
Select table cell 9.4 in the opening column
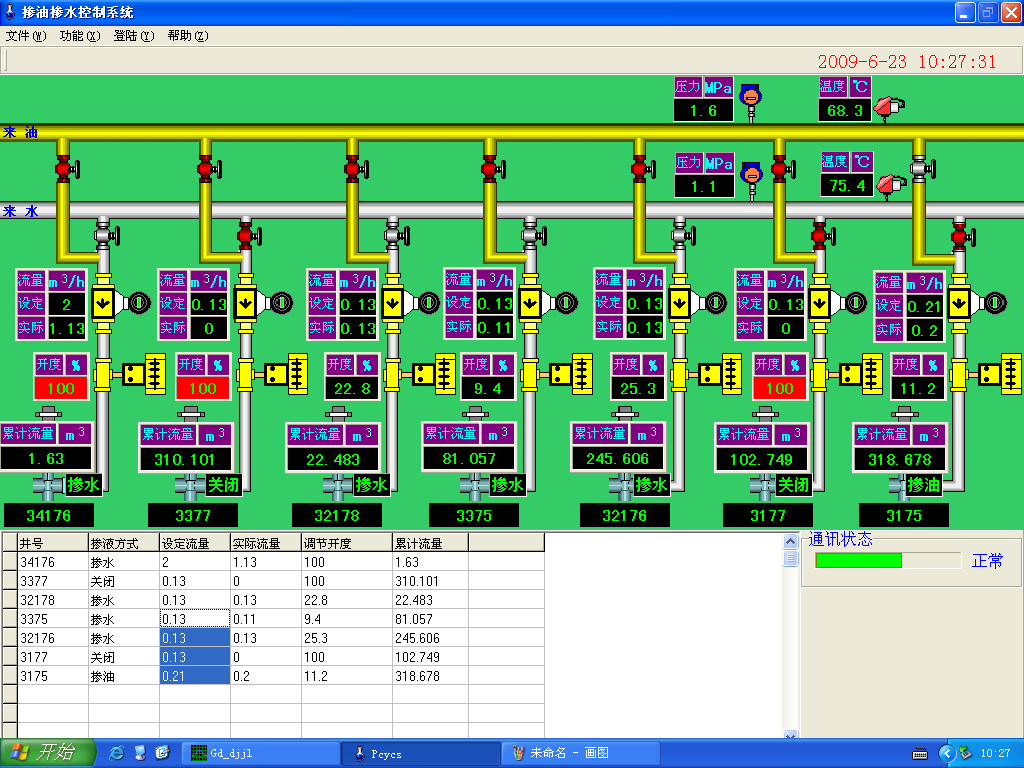(347, 619)
